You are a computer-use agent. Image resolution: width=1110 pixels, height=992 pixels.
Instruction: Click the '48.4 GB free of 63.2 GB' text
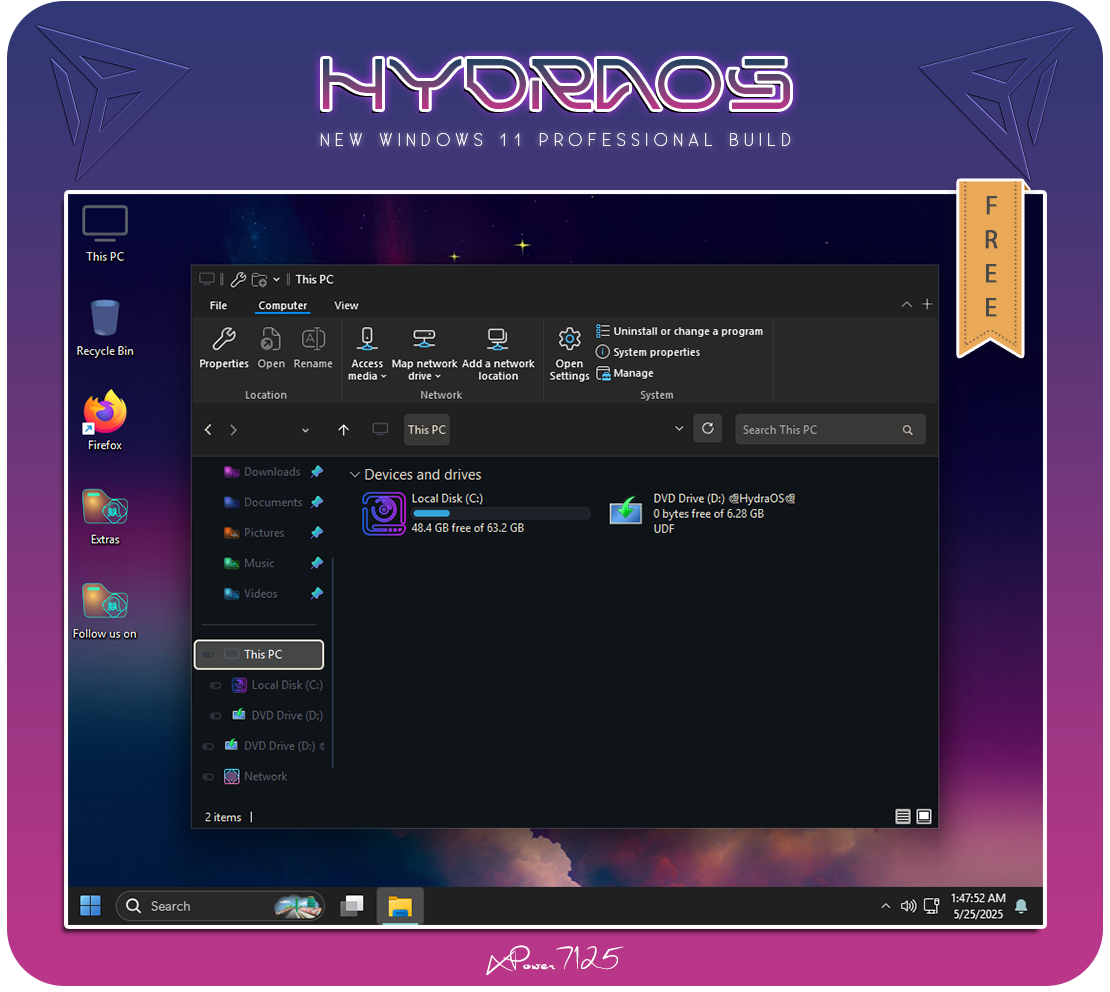tap(467, 528)
